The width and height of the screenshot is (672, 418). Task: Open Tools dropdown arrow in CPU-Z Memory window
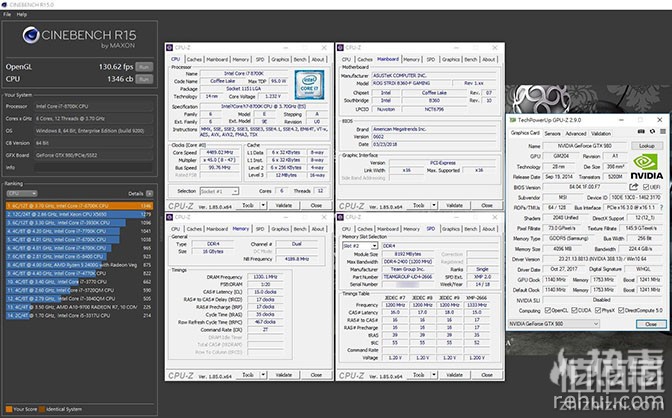coord(263,375)
